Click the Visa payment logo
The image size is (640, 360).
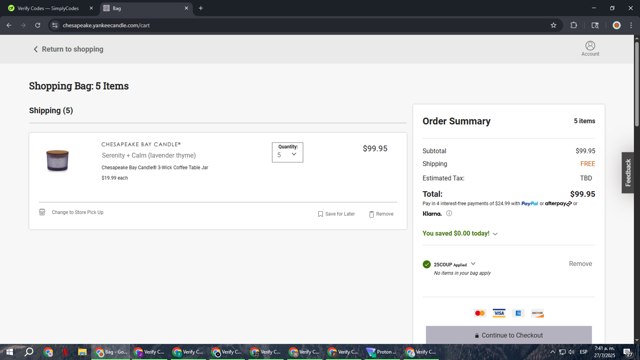coord(499,313)
